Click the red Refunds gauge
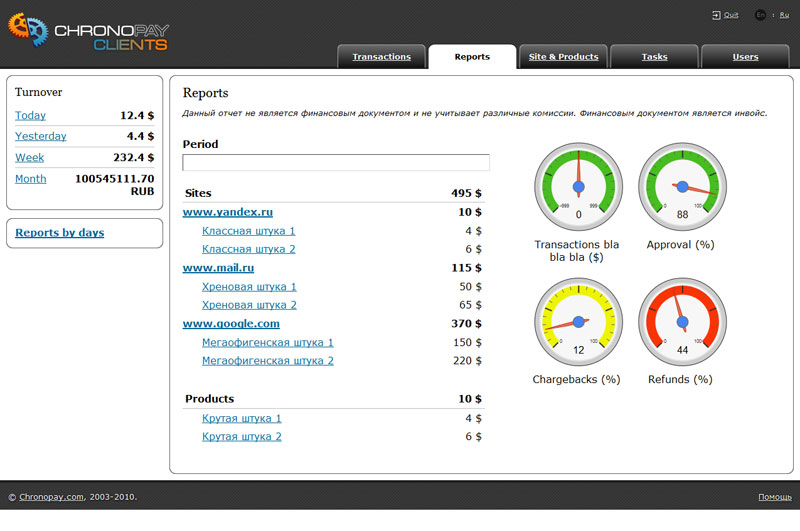Viewport: 800px width, 531px height. click(x=682, y=321)
